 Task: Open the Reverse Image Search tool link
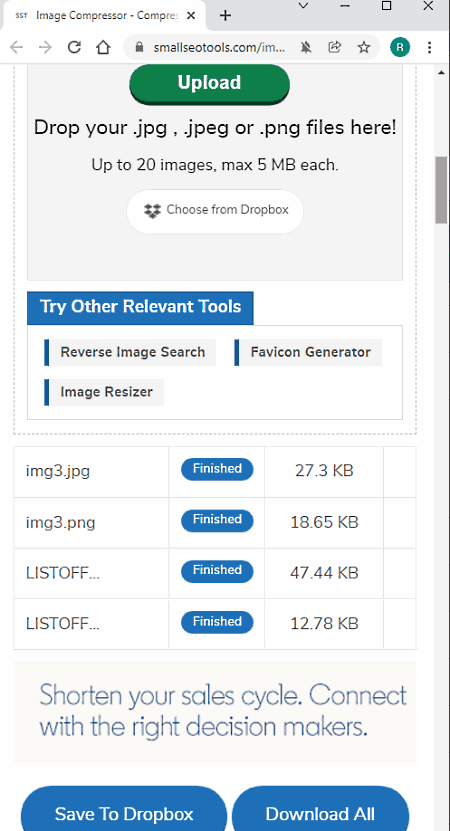click(x=130, y=352)
